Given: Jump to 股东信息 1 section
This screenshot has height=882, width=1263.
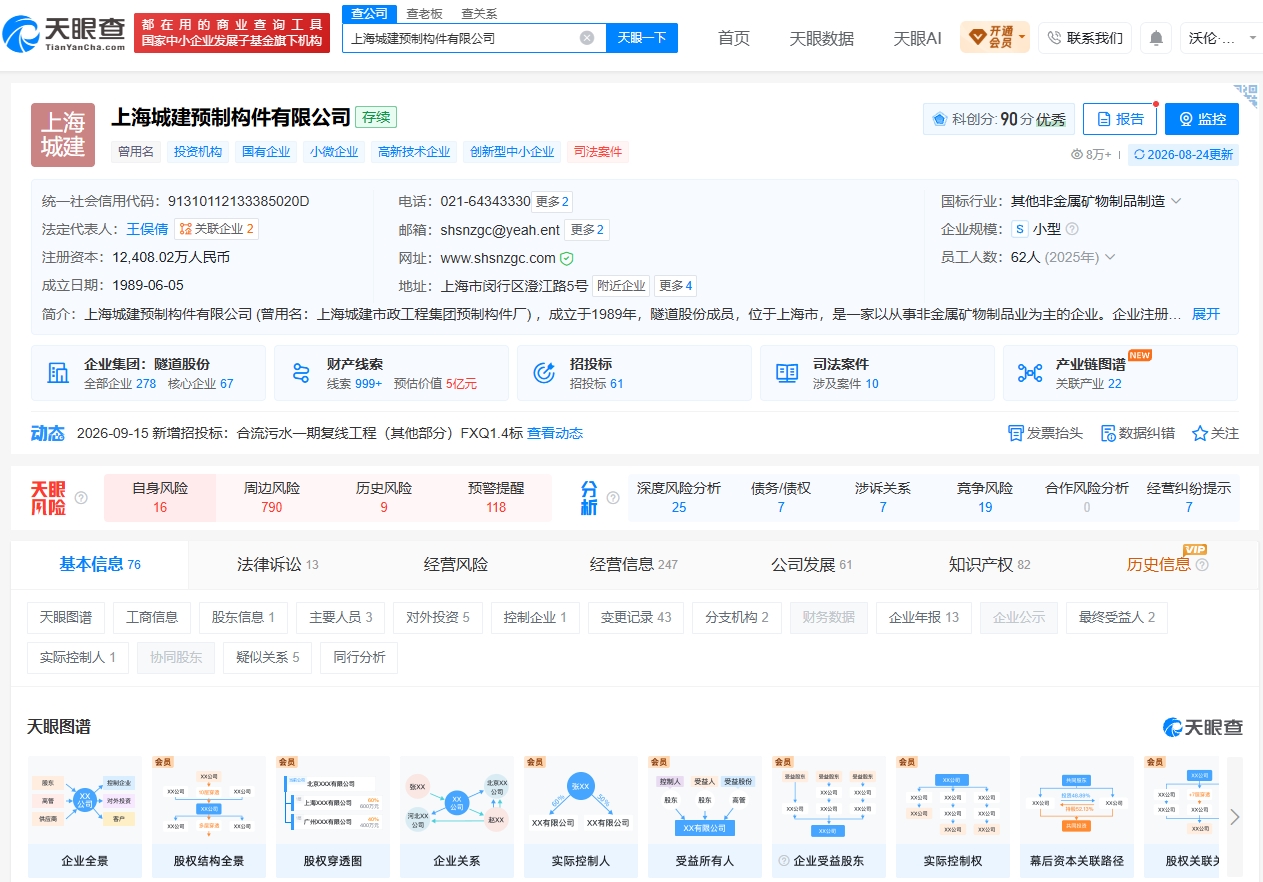Looking at the screenshot, I should [x=243, y=617].
